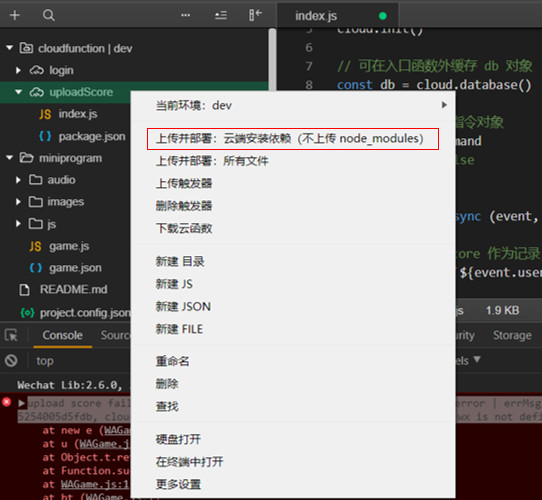Image resolution: width=542 pixels, height=500 pixels.
Task: Click the plus icon to add file
Action: (x=15, y=15)
